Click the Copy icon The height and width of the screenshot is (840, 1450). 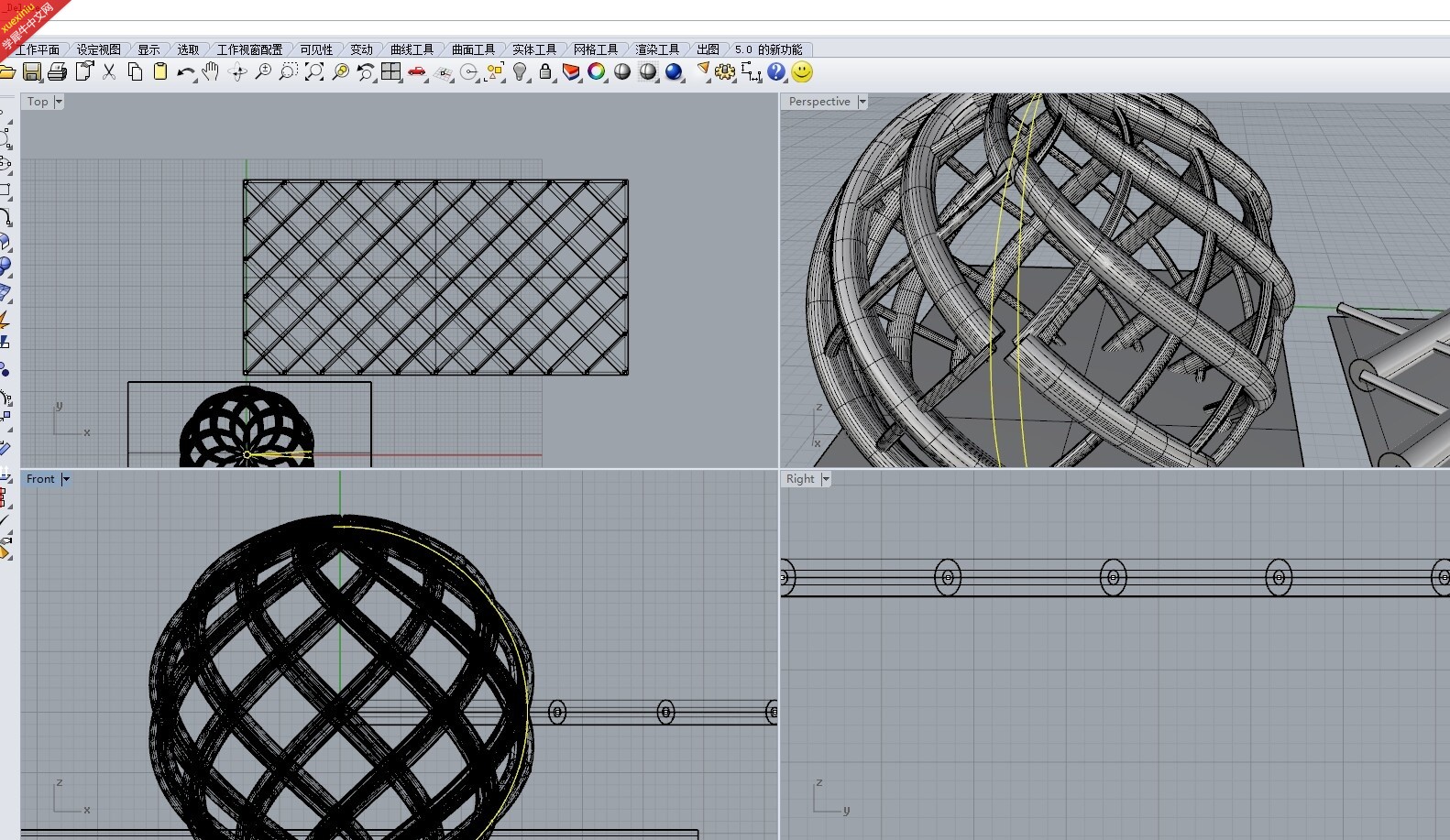(x=136, y=71)
